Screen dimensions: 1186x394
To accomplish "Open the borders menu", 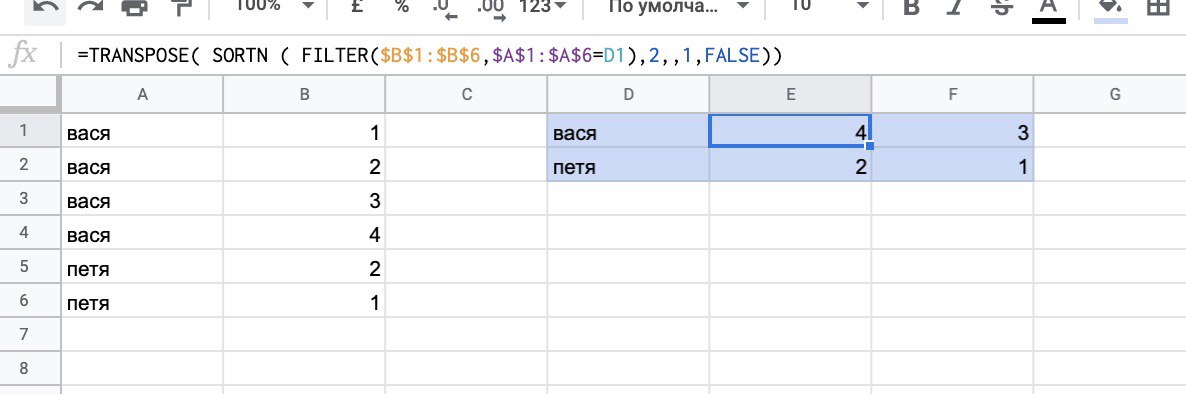I will click(1157, 7).
